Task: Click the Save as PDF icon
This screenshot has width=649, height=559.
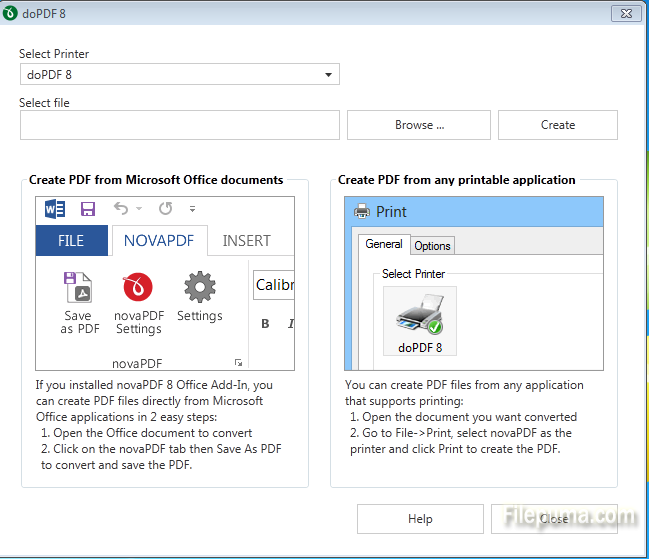Action: click(x=77, y=290)
